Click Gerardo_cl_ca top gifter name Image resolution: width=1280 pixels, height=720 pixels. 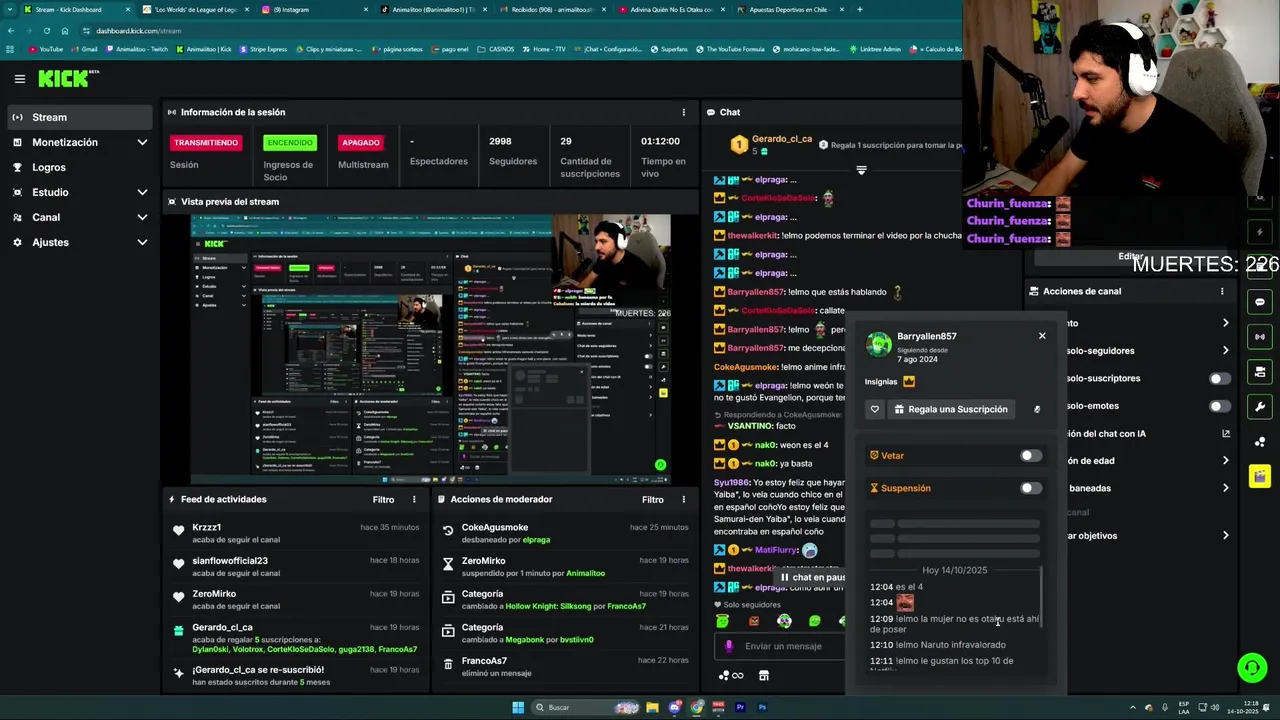782,139
